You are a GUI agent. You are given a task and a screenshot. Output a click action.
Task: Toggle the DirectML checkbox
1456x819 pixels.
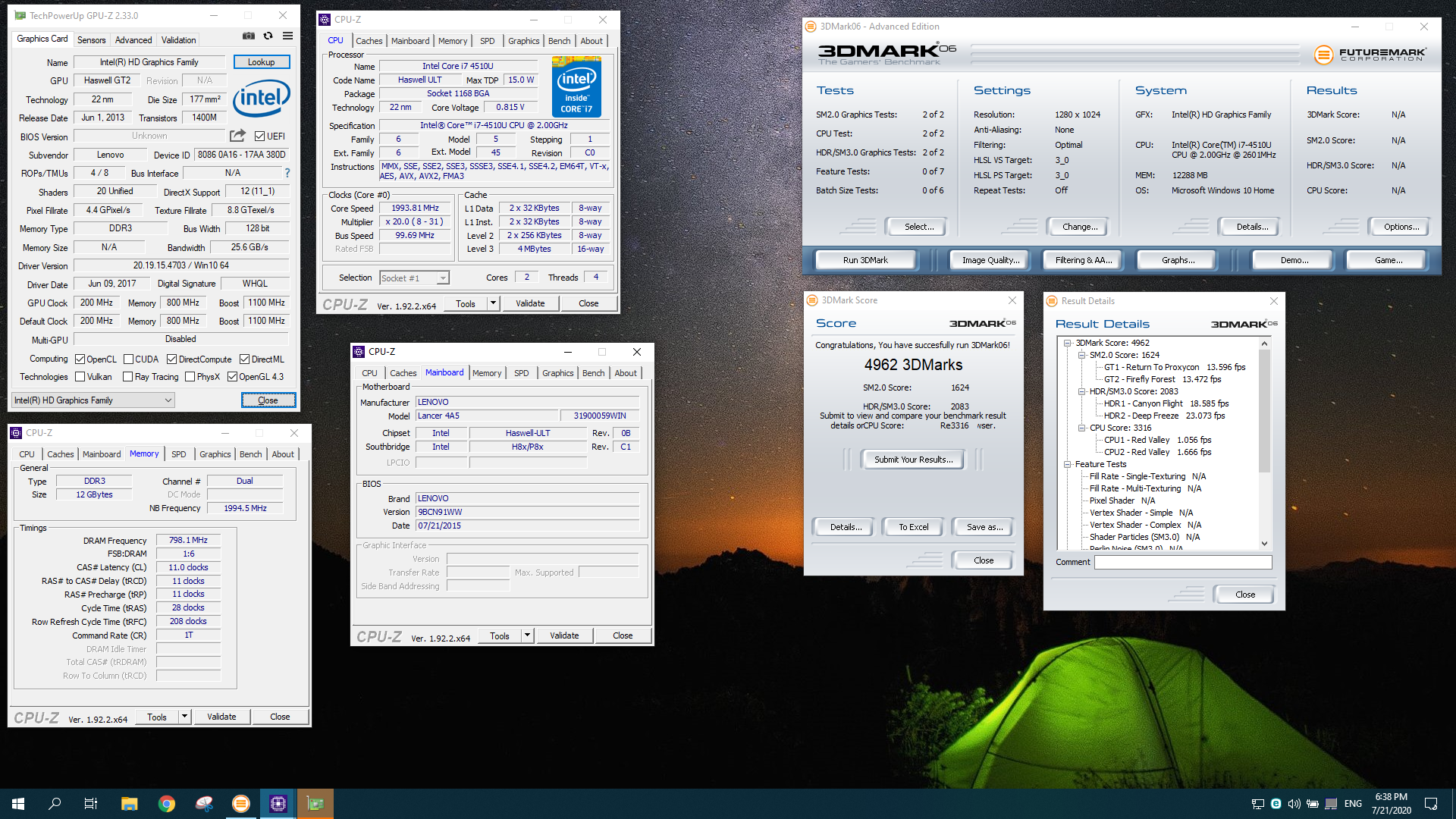coord(244,359)
